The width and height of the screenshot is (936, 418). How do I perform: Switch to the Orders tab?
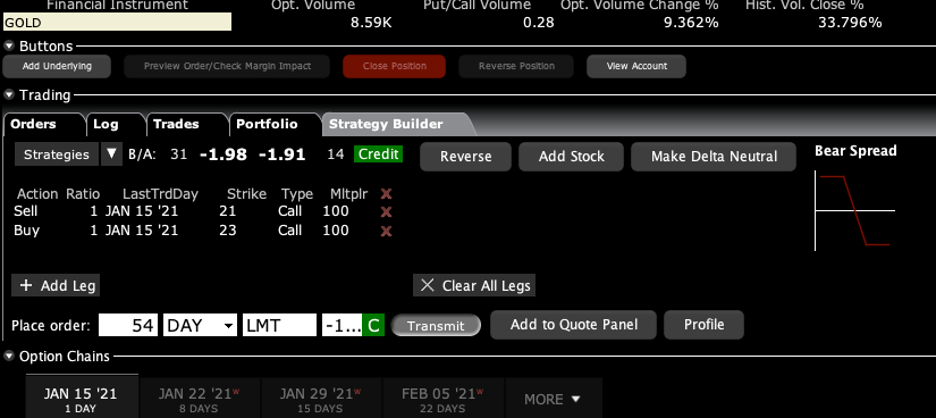tap(33, 125)
